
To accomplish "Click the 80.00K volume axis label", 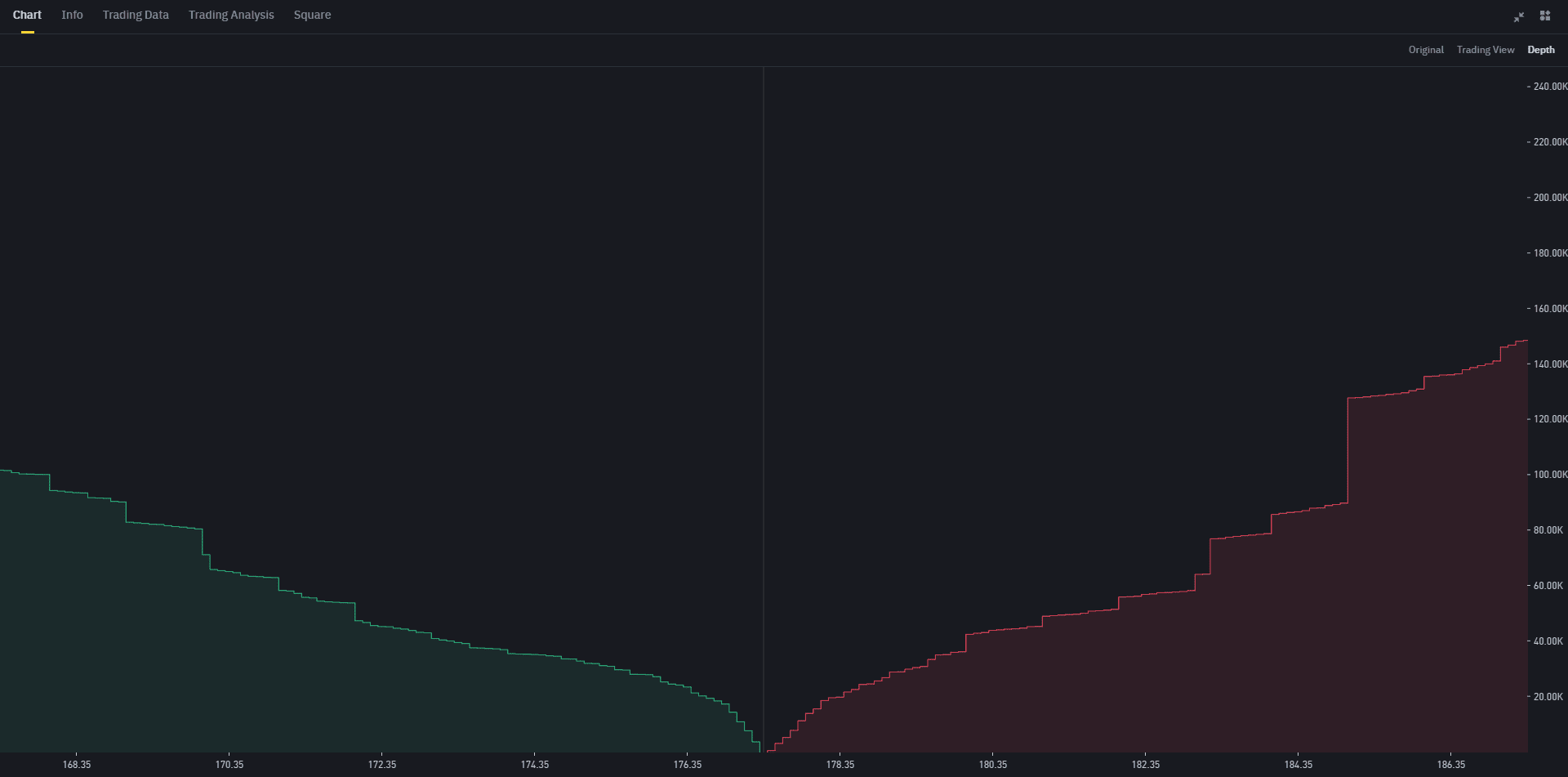I will (x=1548, y=530).
